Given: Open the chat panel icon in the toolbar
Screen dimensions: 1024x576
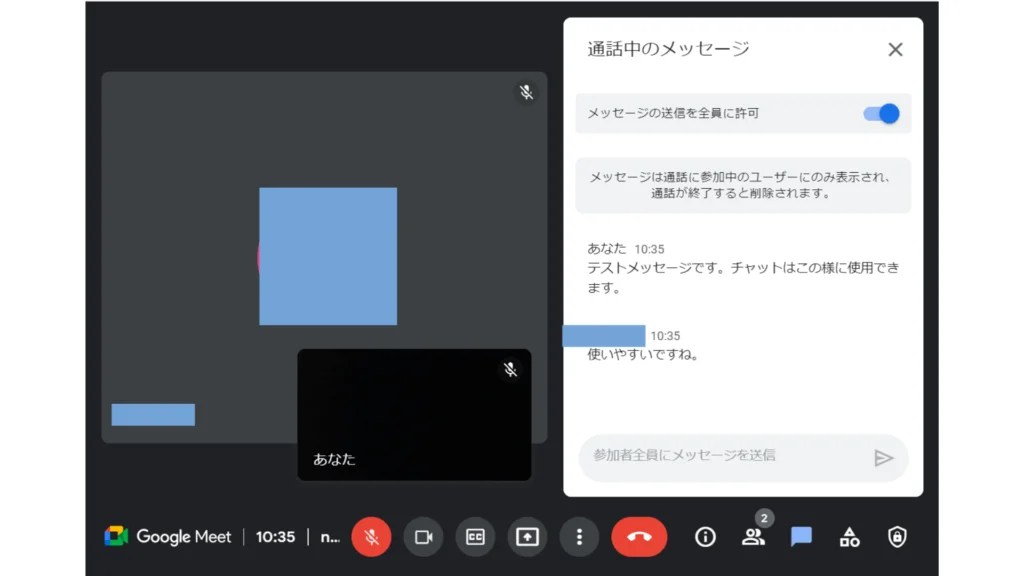Looking at the screenshot, I should click(x=801, y=537).
